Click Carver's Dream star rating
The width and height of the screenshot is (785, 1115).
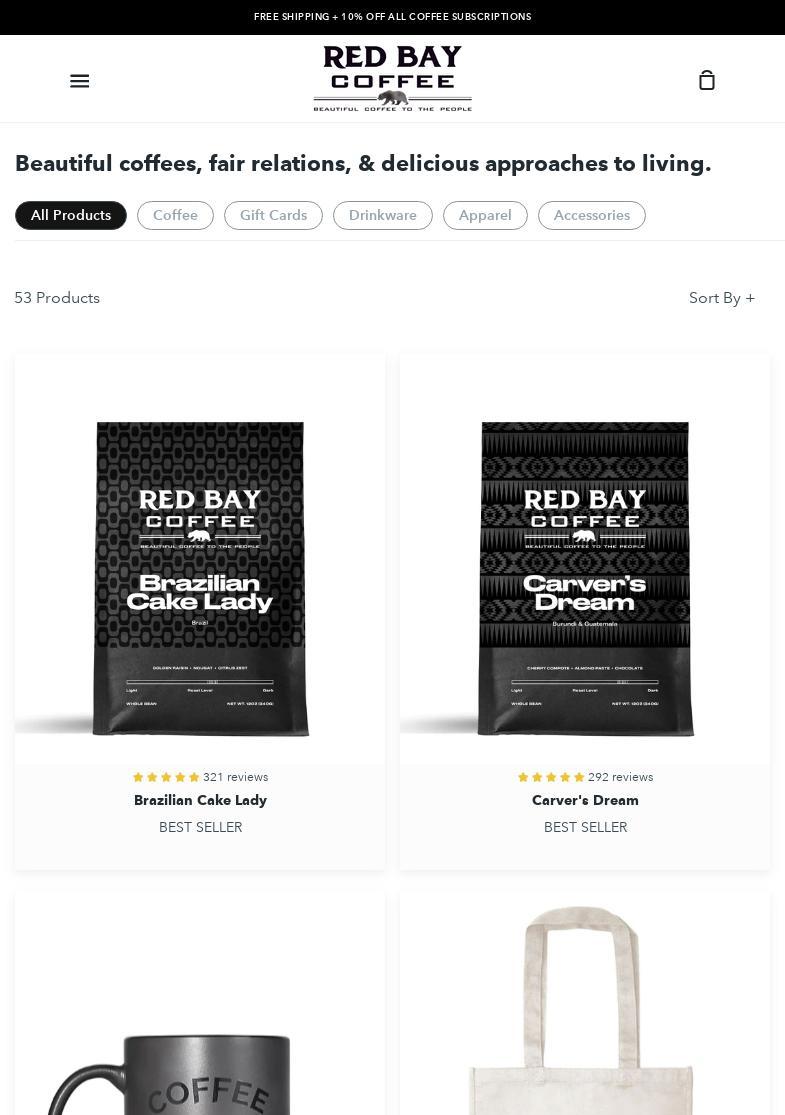[x=551, y=777]
